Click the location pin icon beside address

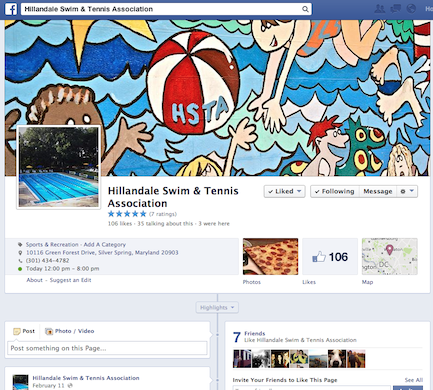pos(20,253)
